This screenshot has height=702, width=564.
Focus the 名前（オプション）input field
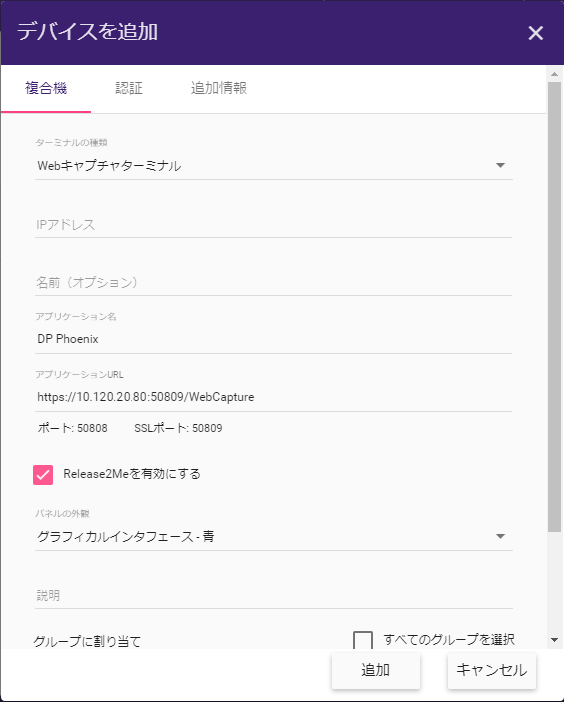click(x=273, y=283)
